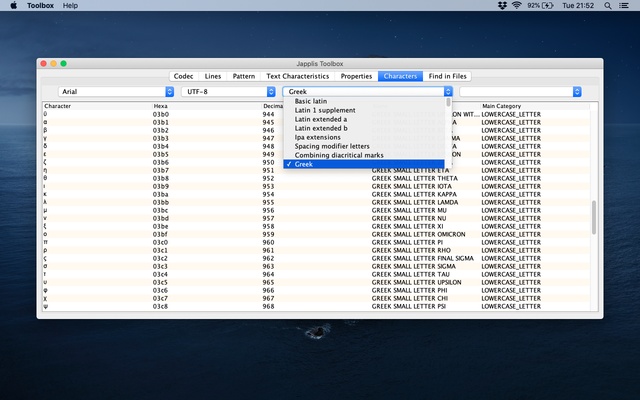640x400 pixels.
Task: Choose Latin extended b option
Action: [364, 128]
